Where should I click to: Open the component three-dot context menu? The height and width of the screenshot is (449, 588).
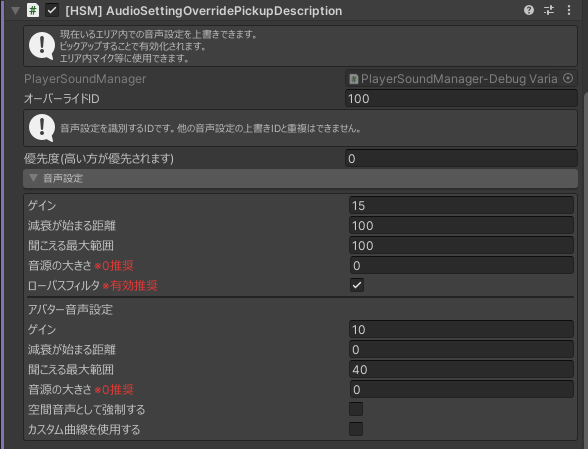pyautogui.click(x=569, y=10)
